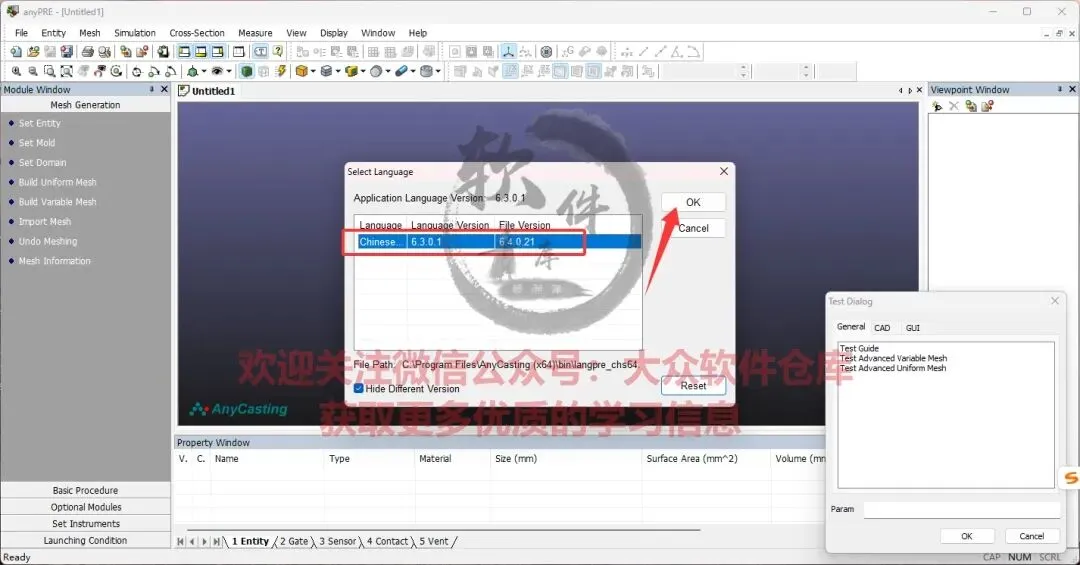Screen dimensions: 1080x565
Task: Click the Print icon in toolbar
Action: (87, 52)
